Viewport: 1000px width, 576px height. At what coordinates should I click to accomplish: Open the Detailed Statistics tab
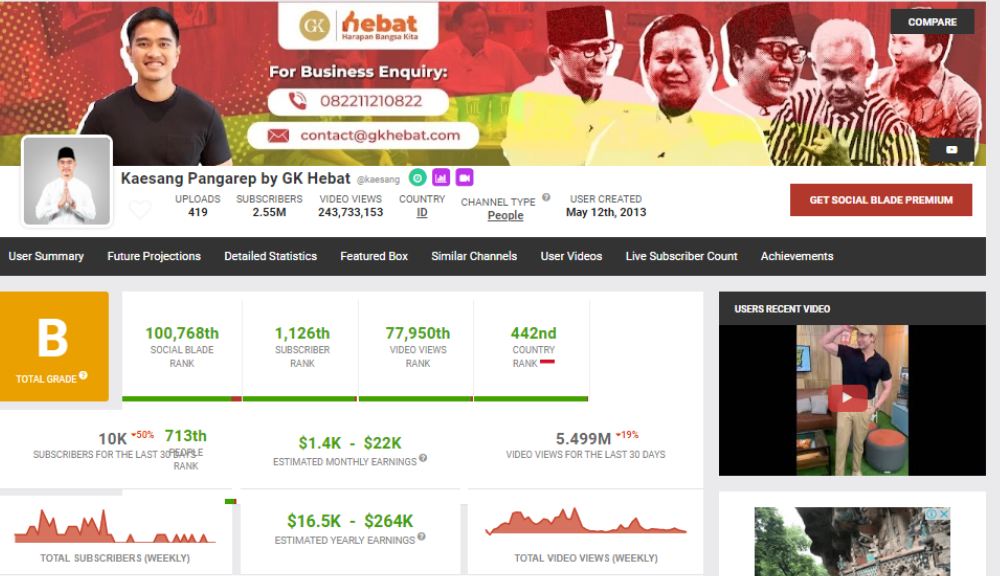[270, 256]
